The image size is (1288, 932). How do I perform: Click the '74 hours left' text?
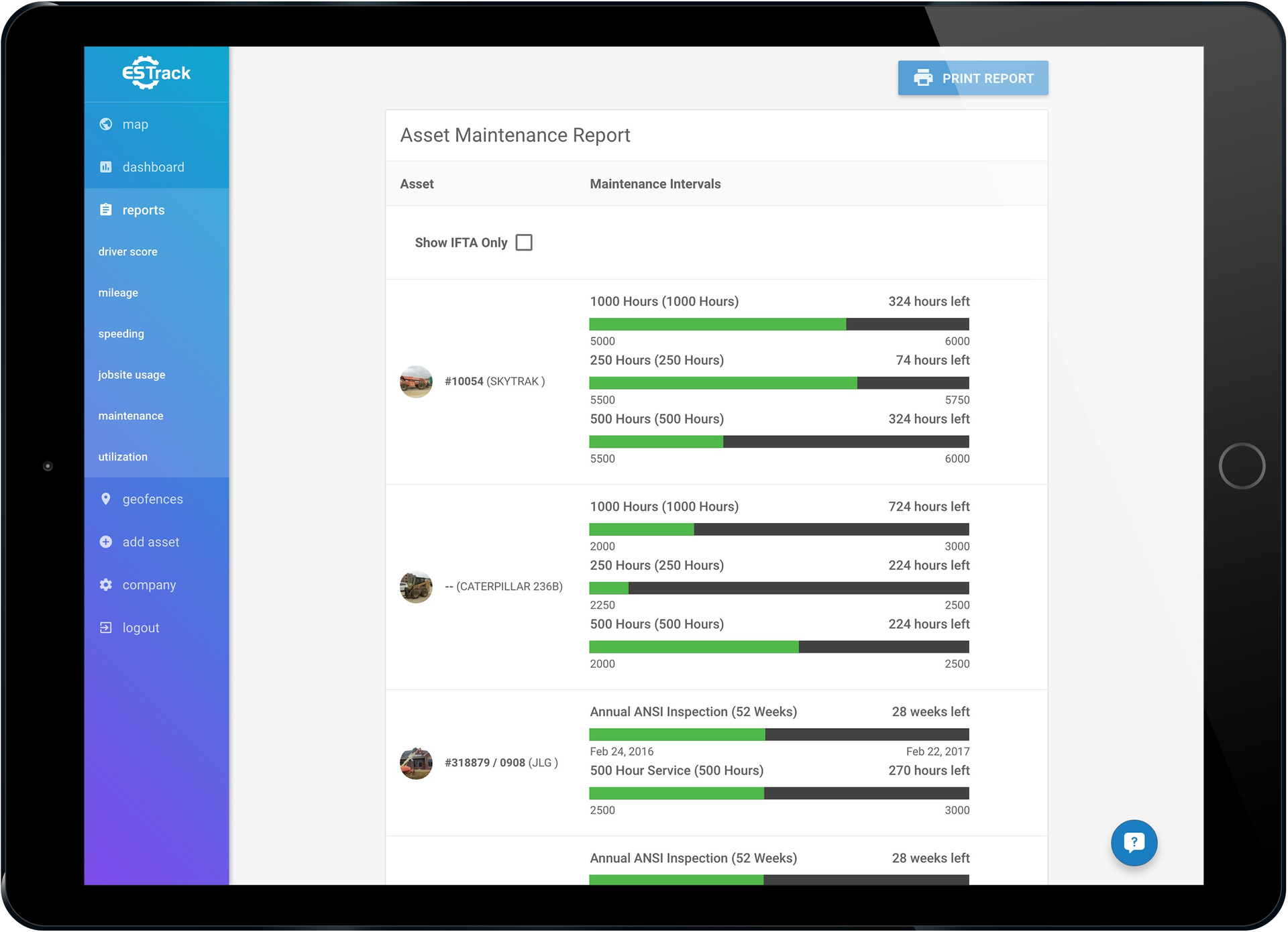coord(932,360)
